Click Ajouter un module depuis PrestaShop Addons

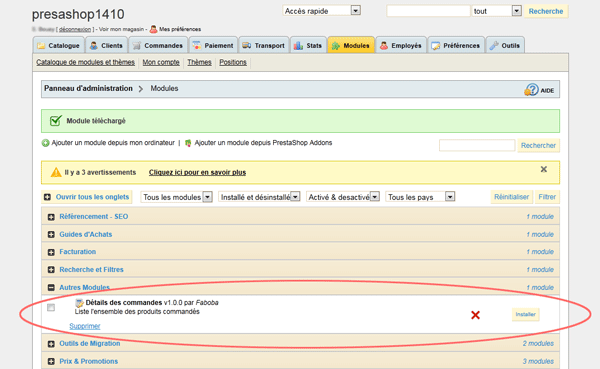(x=263, y=143)
